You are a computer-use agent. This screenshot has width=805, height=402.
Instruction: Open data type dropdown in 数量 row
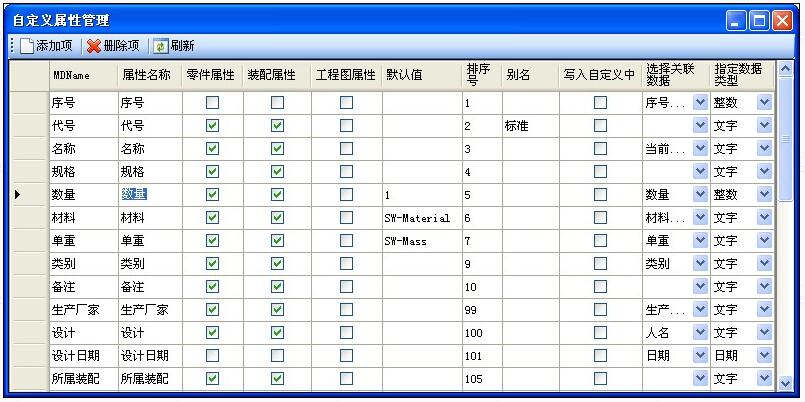pyautogui.click(x=764, y=195)
